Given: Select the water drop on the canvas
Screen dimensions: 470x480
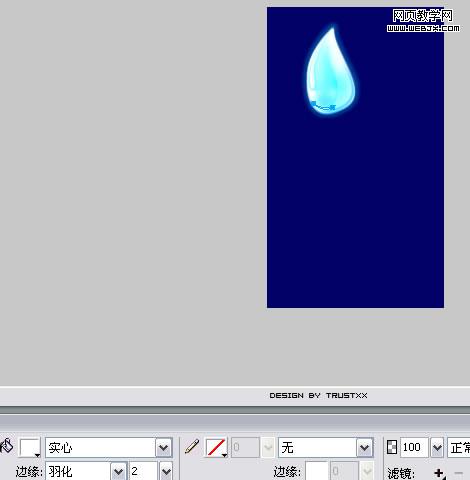Looking at the screenshot, I should click(330, 72).
